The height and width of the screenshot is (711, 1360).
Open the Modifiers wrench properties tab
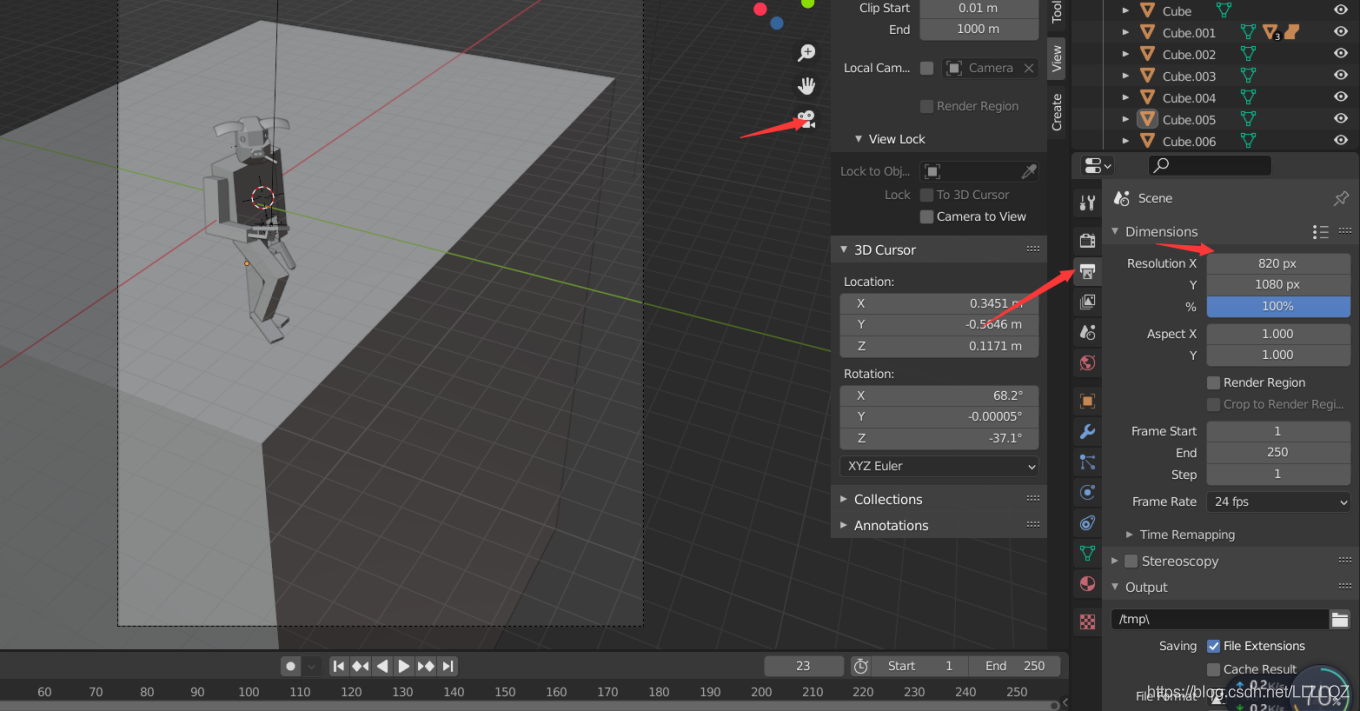[x=1087, y=432]
